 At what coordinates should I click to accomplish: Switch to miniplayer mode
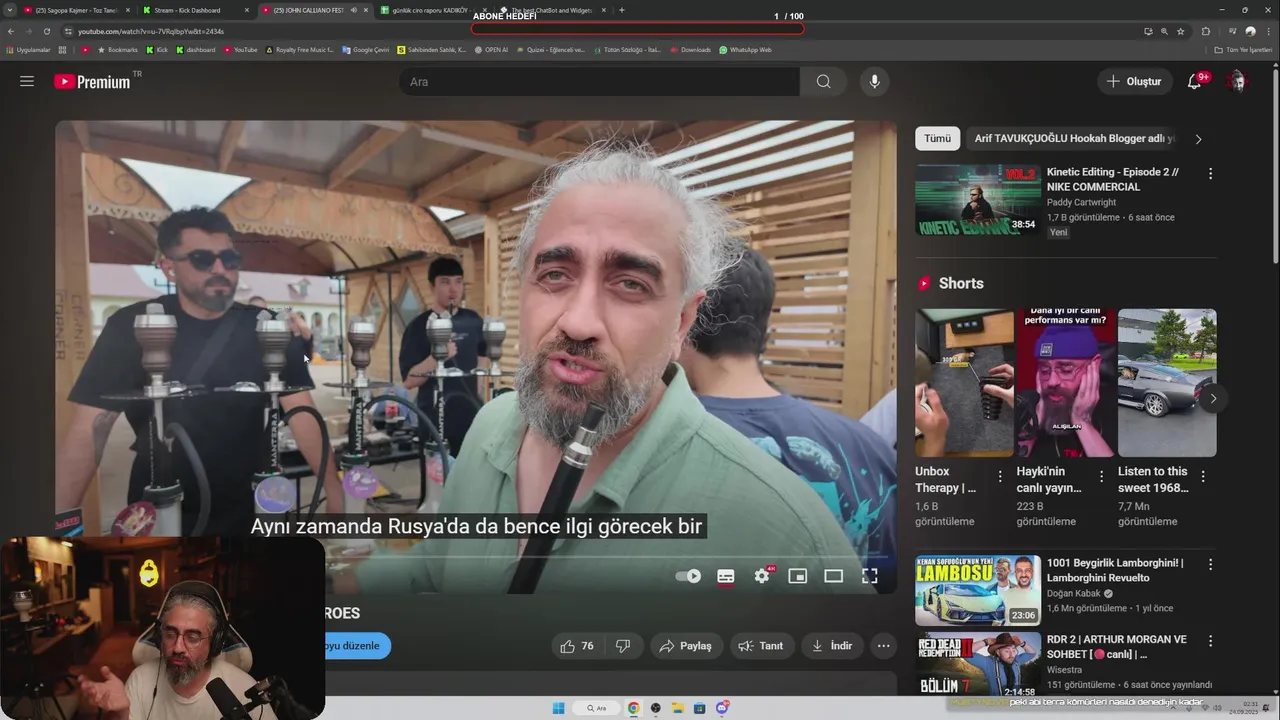pyautogui.click(x=797, y=576)
